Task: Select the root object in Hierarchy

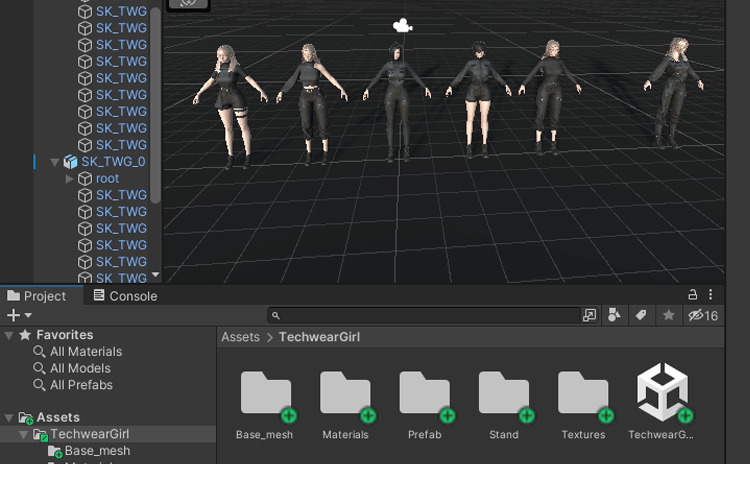Action: click(x=108, y=178)
